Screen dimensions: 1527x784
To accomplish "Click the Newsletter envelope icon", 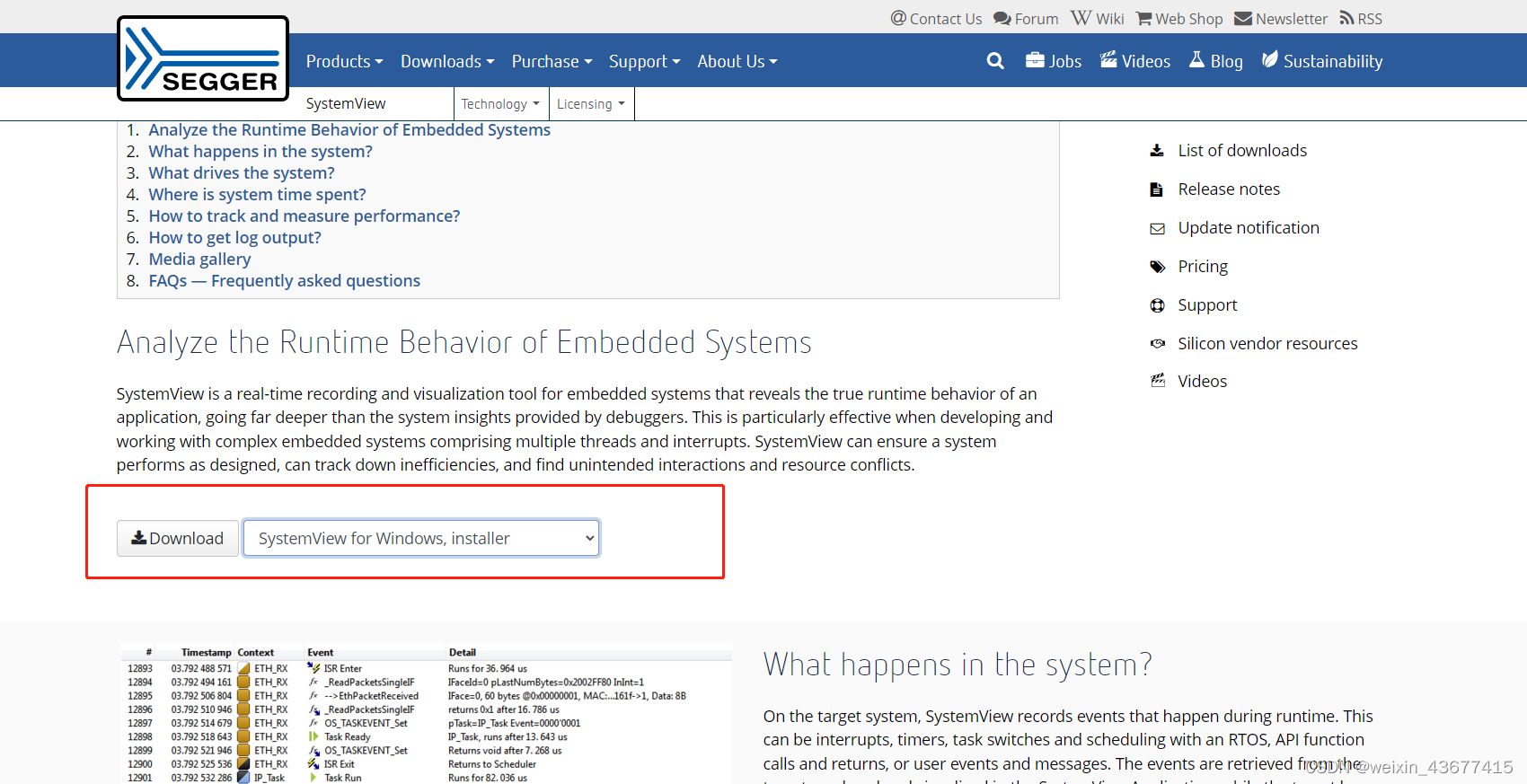I will 1243,18.
